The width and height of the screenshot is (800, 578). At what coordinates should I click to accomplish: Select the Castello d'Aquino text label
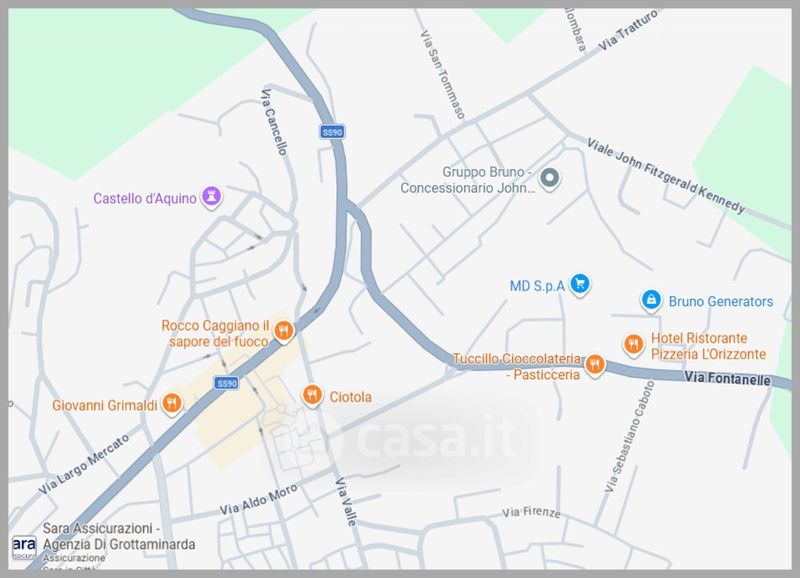coord(145,198)
